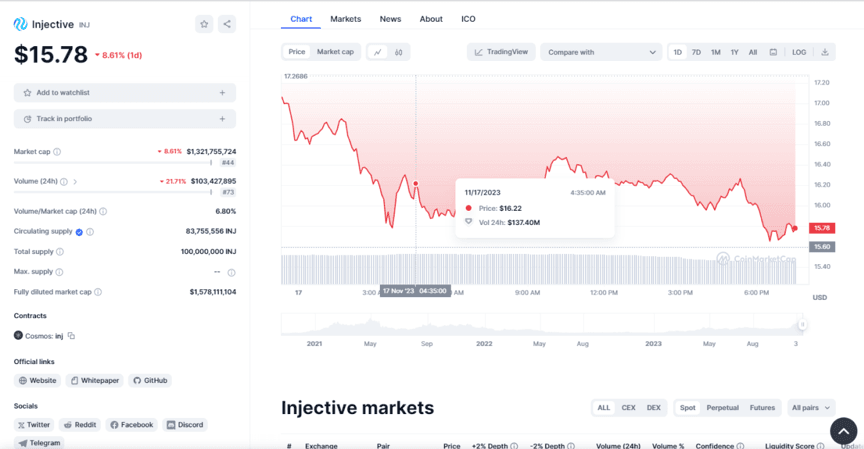Expand the Compare with dropdown
The height and width of the screenshot is (449, 864).
pos(601,52)
